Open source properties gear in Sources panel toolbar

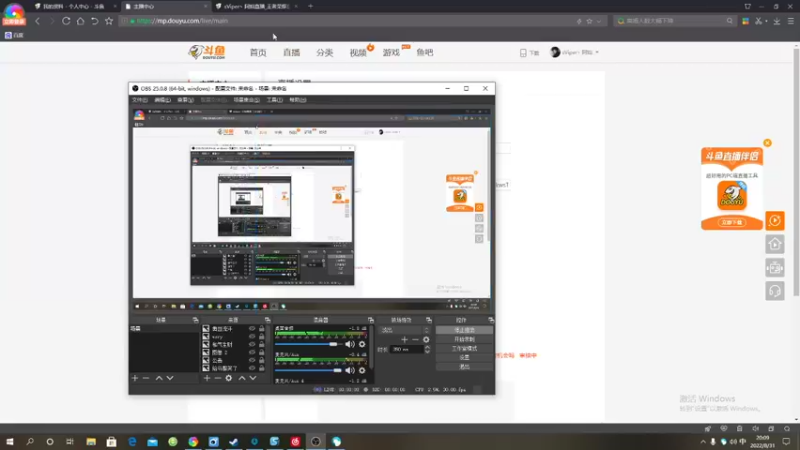coord(229,378)
